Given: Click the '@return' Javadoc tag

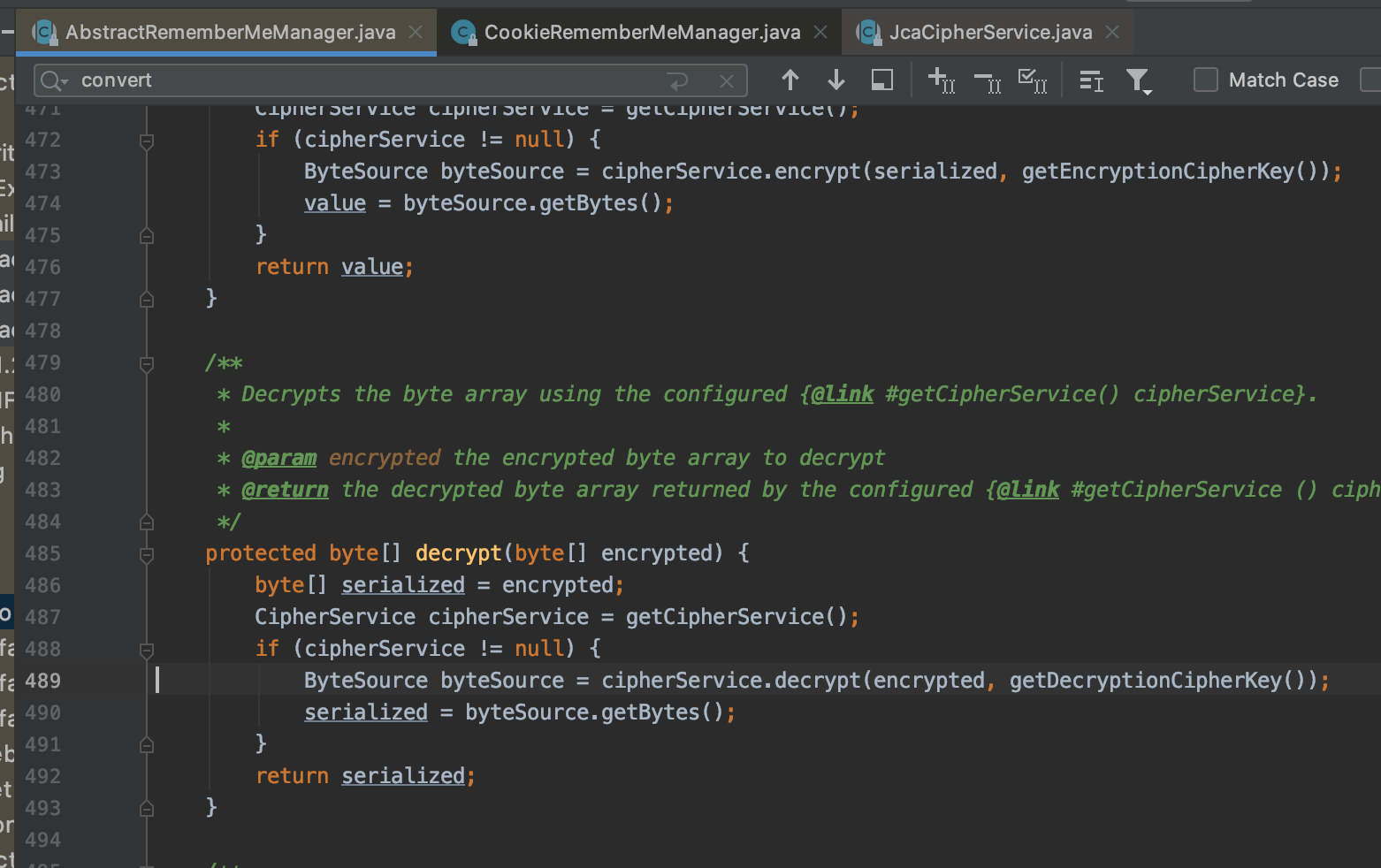Looking at the screenshot, I should click(285, 490).
